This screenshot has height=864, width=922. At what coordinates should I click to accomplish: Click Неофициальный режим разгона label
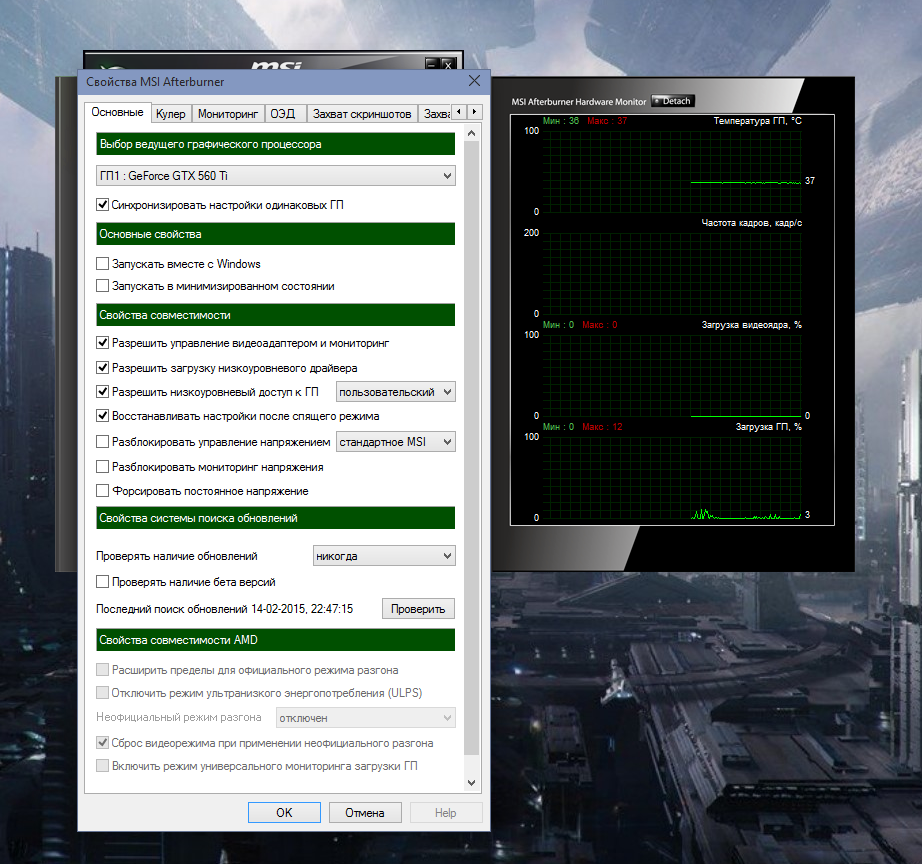(179, 718)
